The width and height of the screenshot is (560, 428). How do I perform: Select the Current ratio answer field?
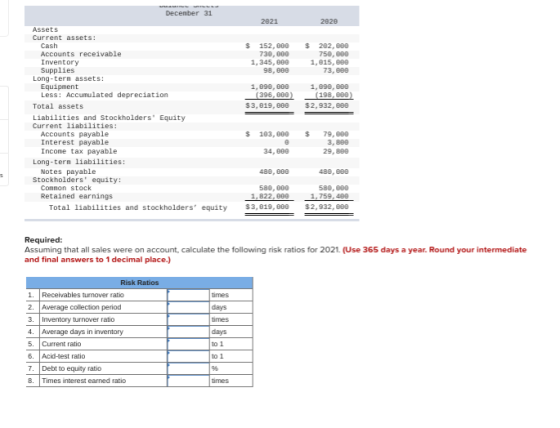188,344
